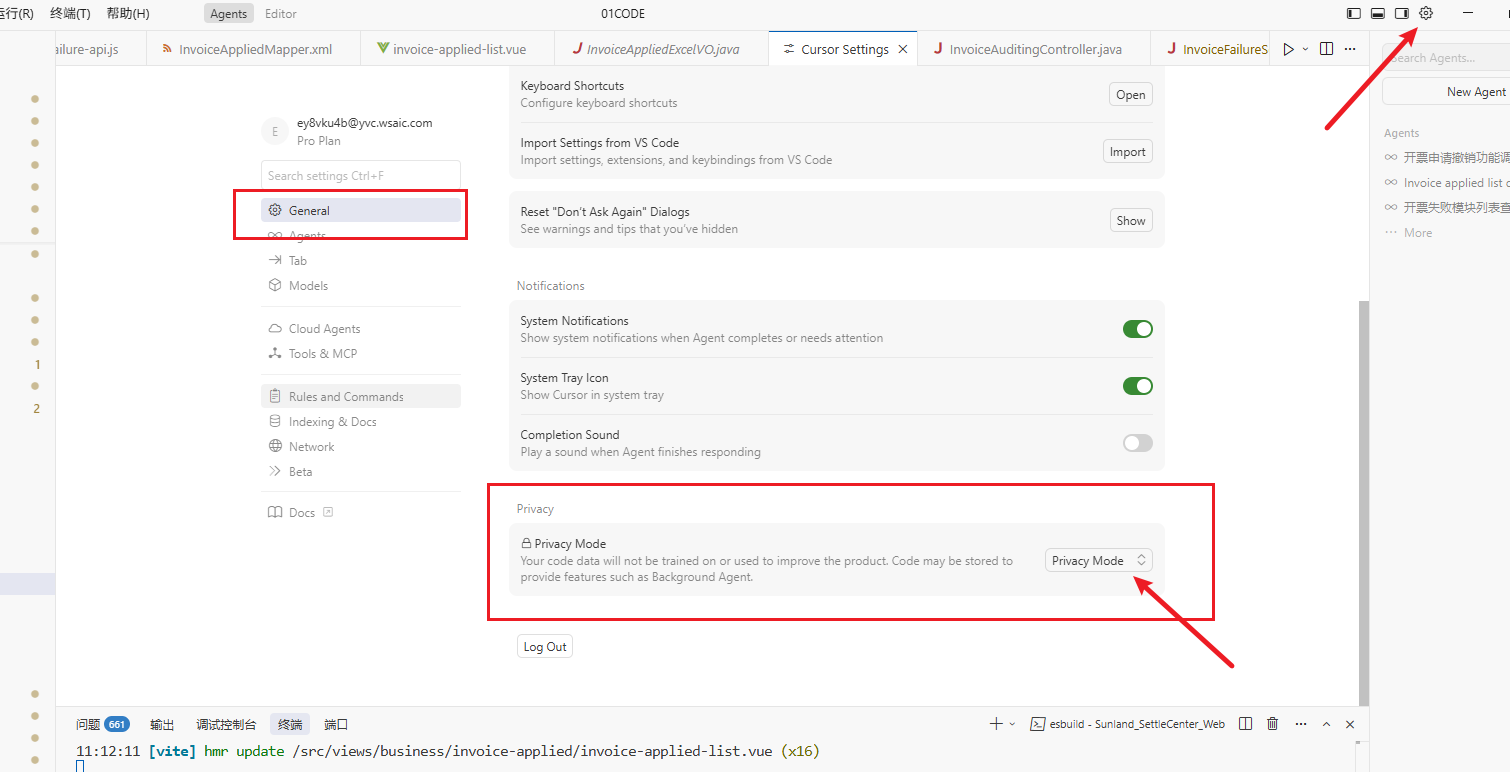Click the Log Out button
Image resolution: width=1510 pixels, height=772 pixels.
click(545, 646)
